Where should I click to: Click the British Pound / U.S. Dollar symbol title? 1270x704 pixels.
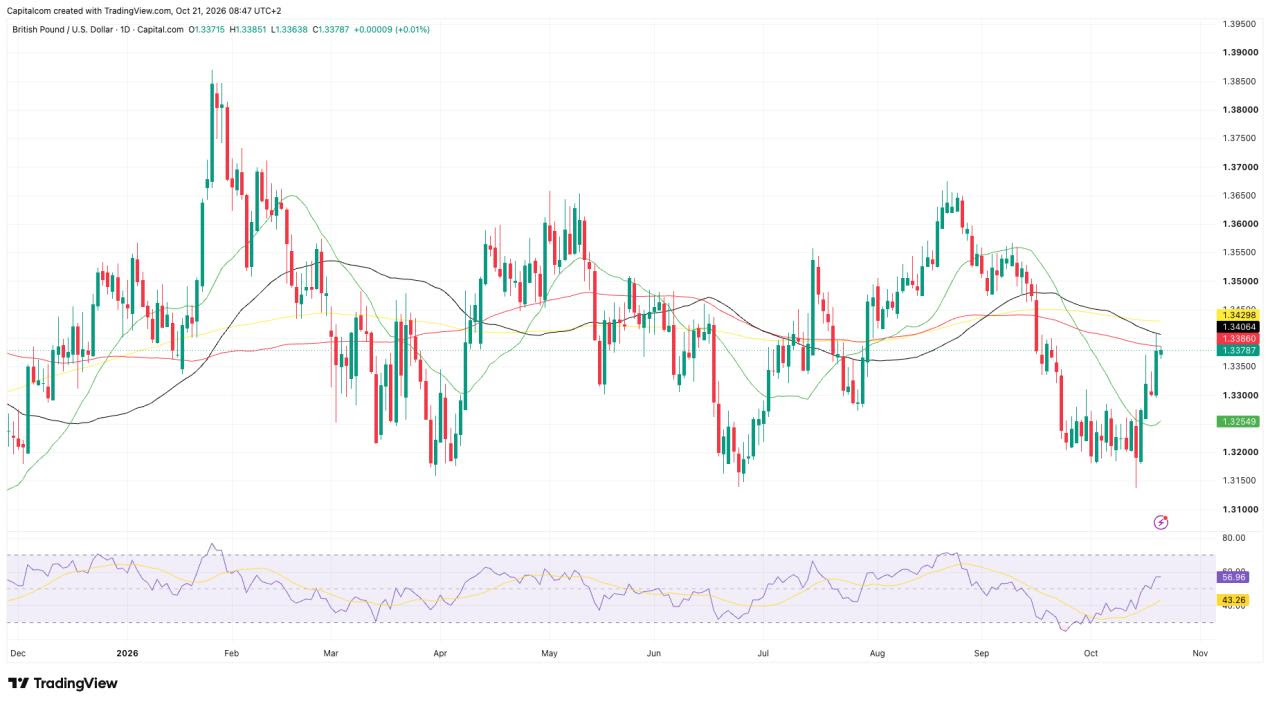click(x=61, y=30)
